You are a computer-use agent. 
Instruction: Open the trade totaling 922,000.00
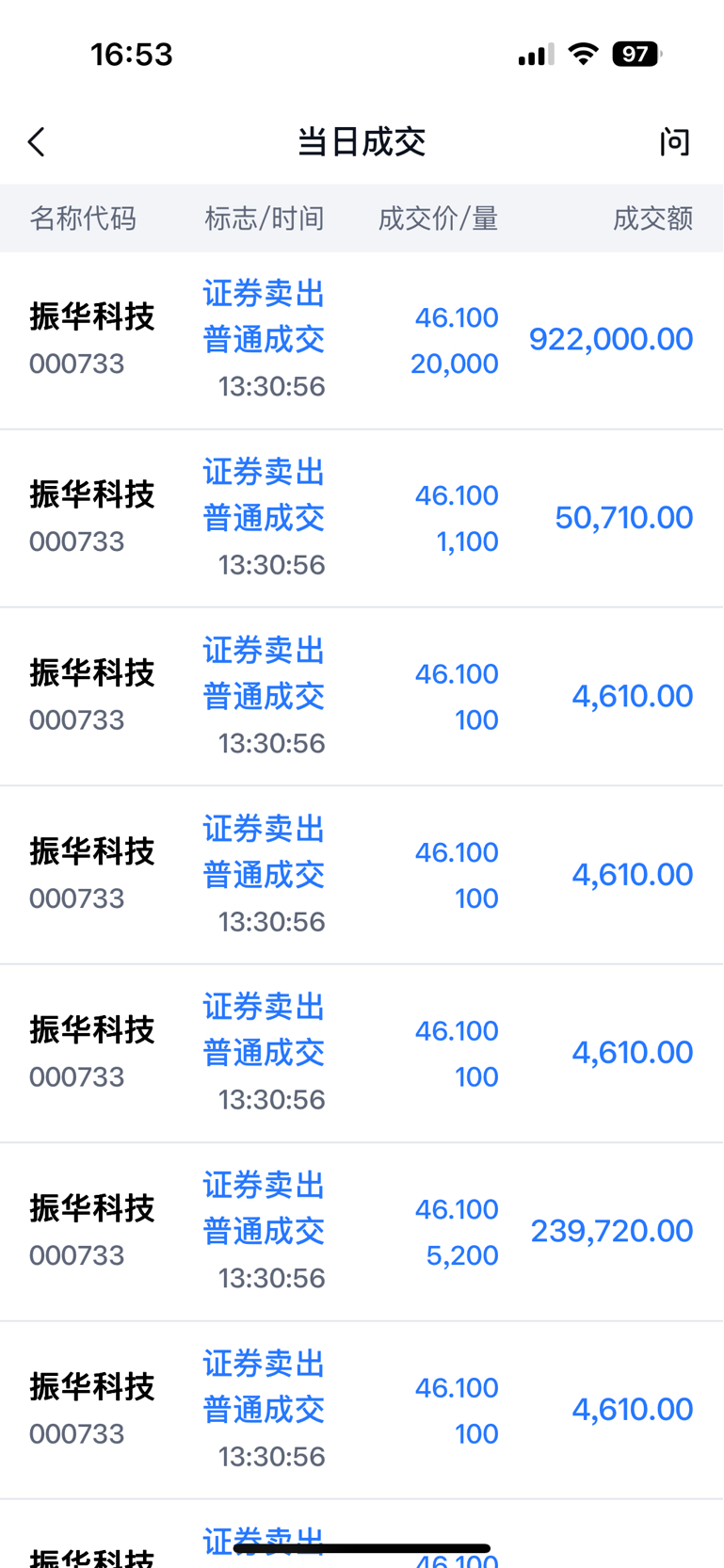[x=362, y=341]
